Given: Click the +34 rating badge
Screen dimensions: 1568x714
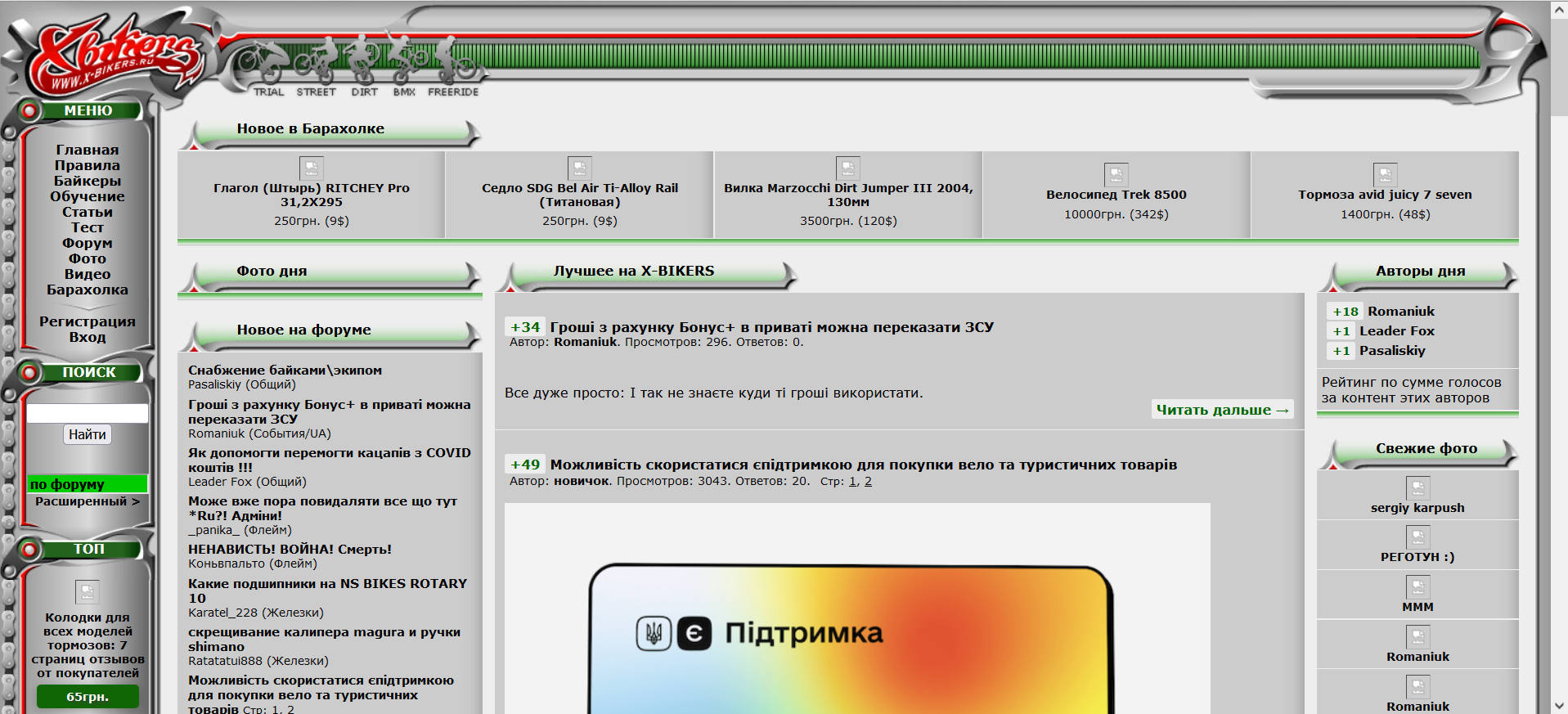Looking at the screenshot, I should (x=525, y=327).
